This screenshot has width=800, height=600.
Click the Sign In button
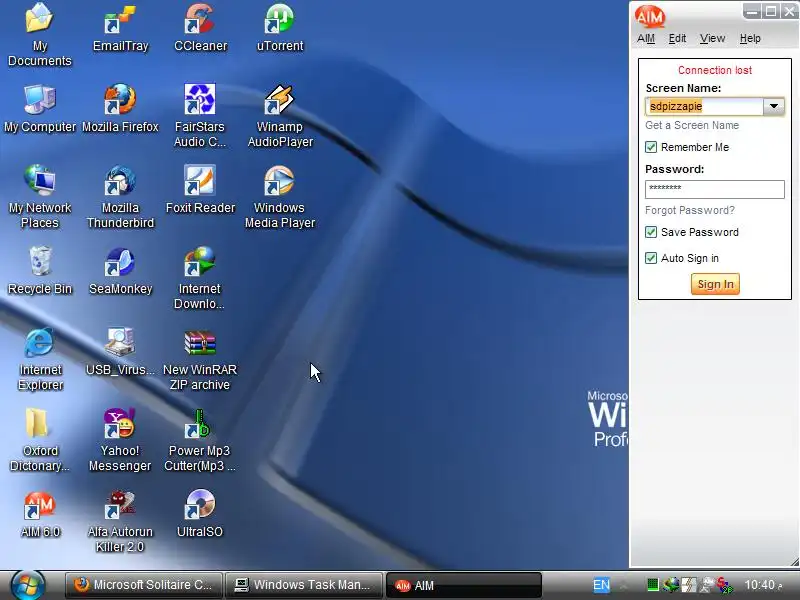coord(715,284)
